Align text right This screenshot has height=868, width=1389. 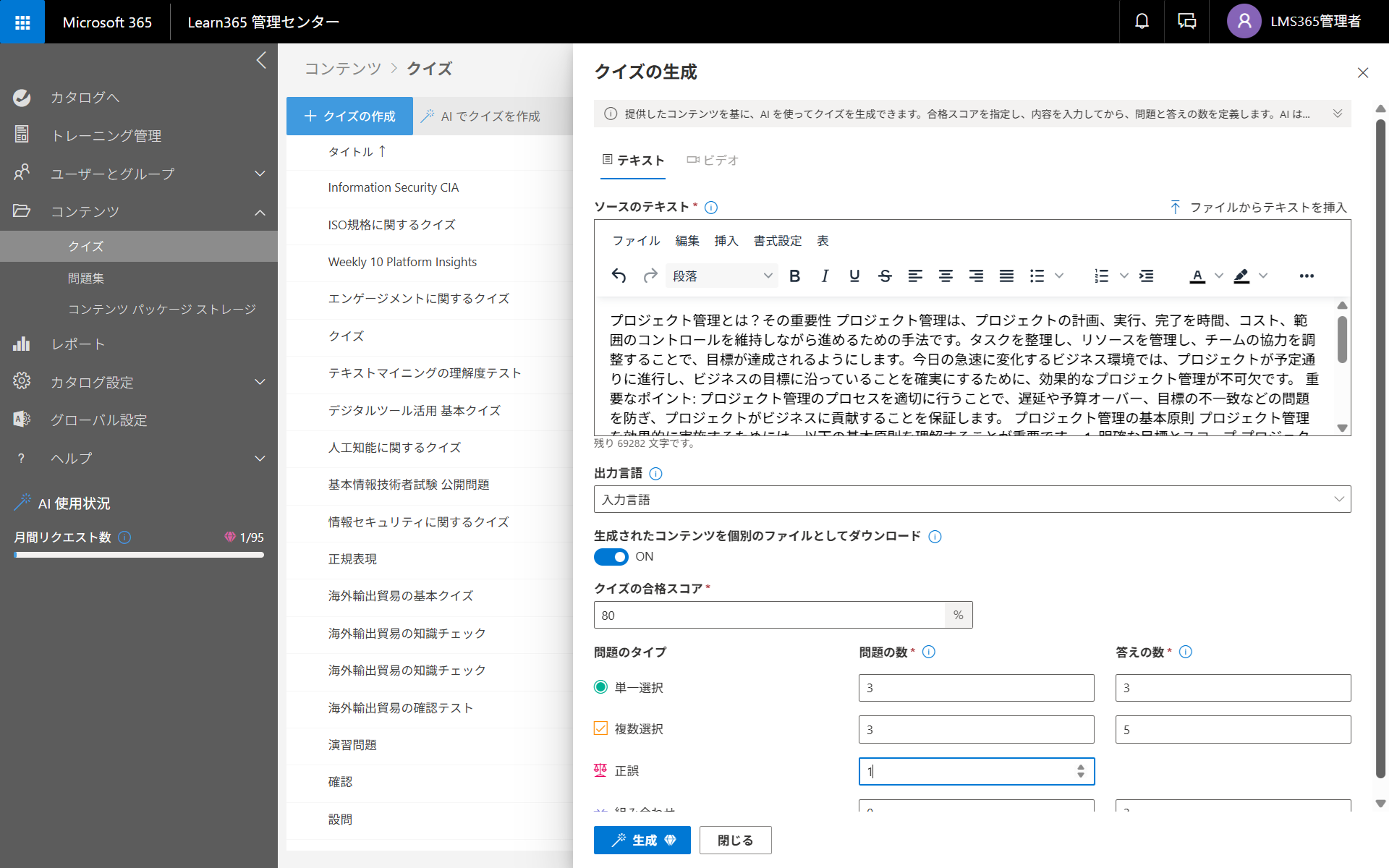(x=976, y=276)
